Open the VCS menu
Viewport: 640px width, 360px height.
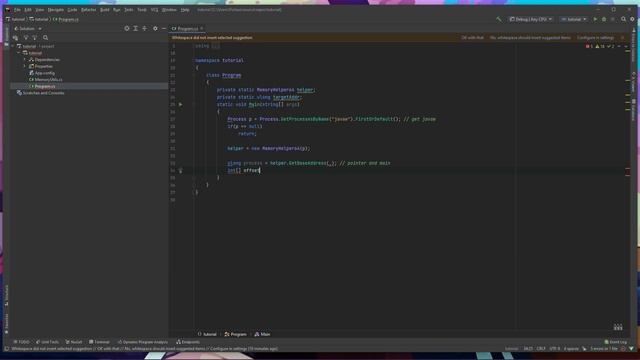coord(154,9)
